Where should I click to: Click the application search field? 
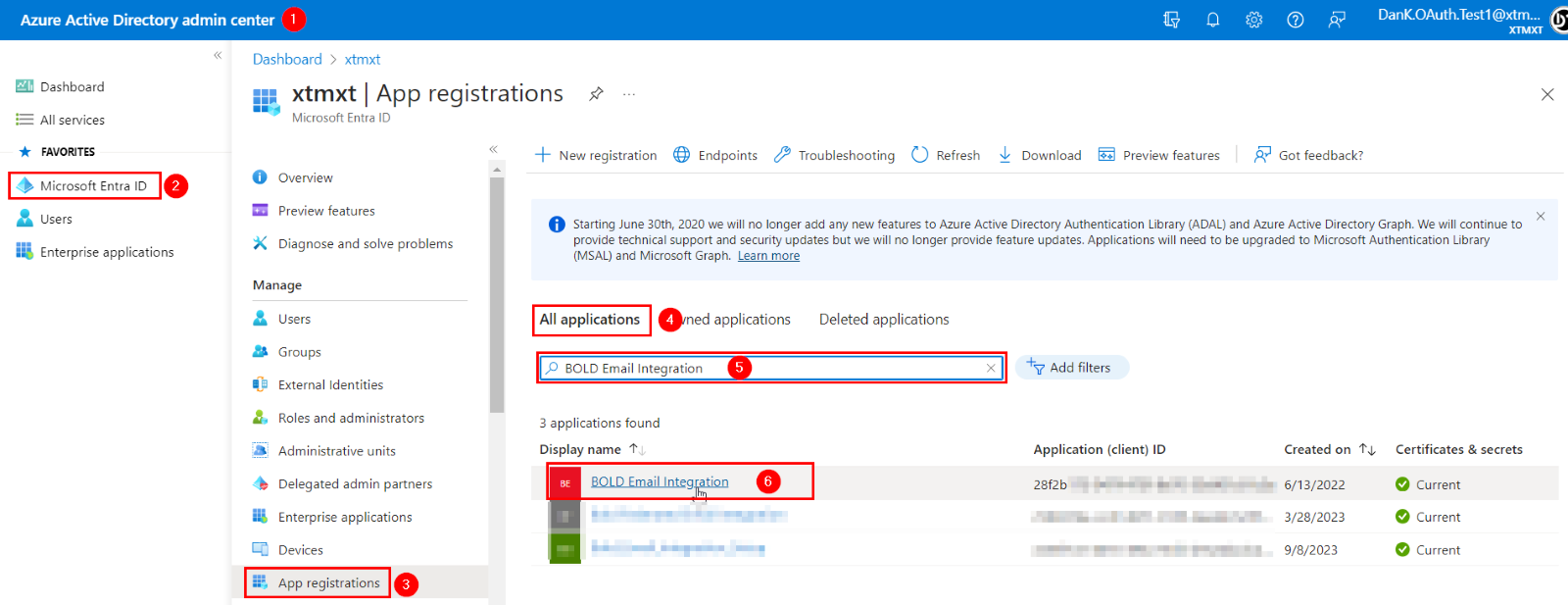pos(771,368)
